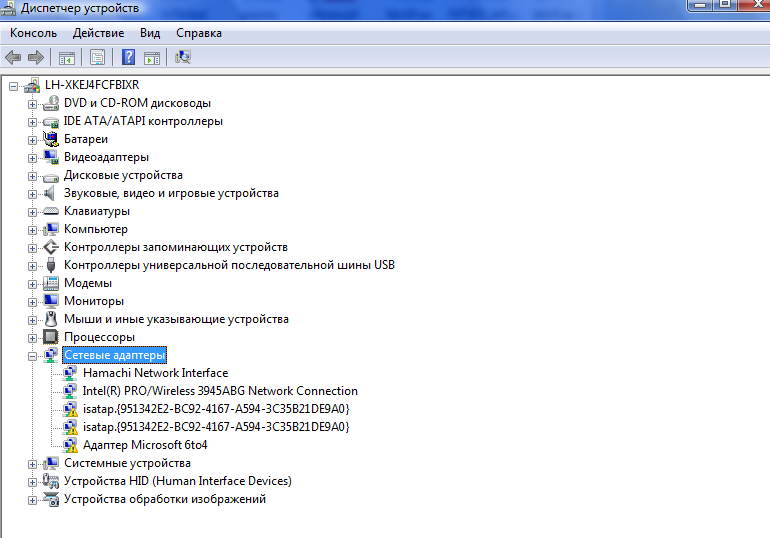Screen dimensions: 770x538
Task: Expand Системные устройства
Action: tap(32, 464)
